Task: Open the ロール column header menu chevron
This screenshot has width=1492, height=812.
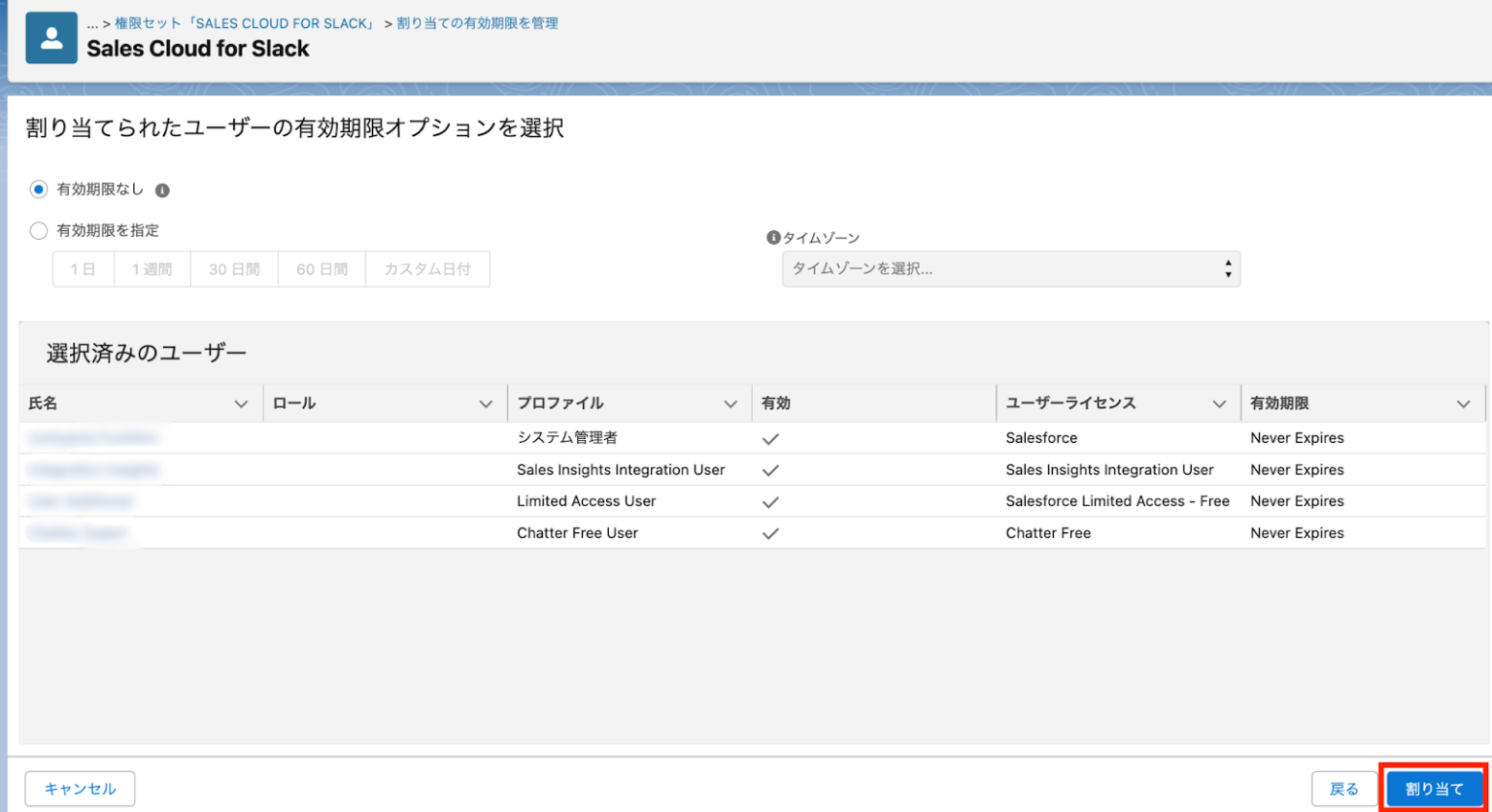Action: [x=486, y=404]
